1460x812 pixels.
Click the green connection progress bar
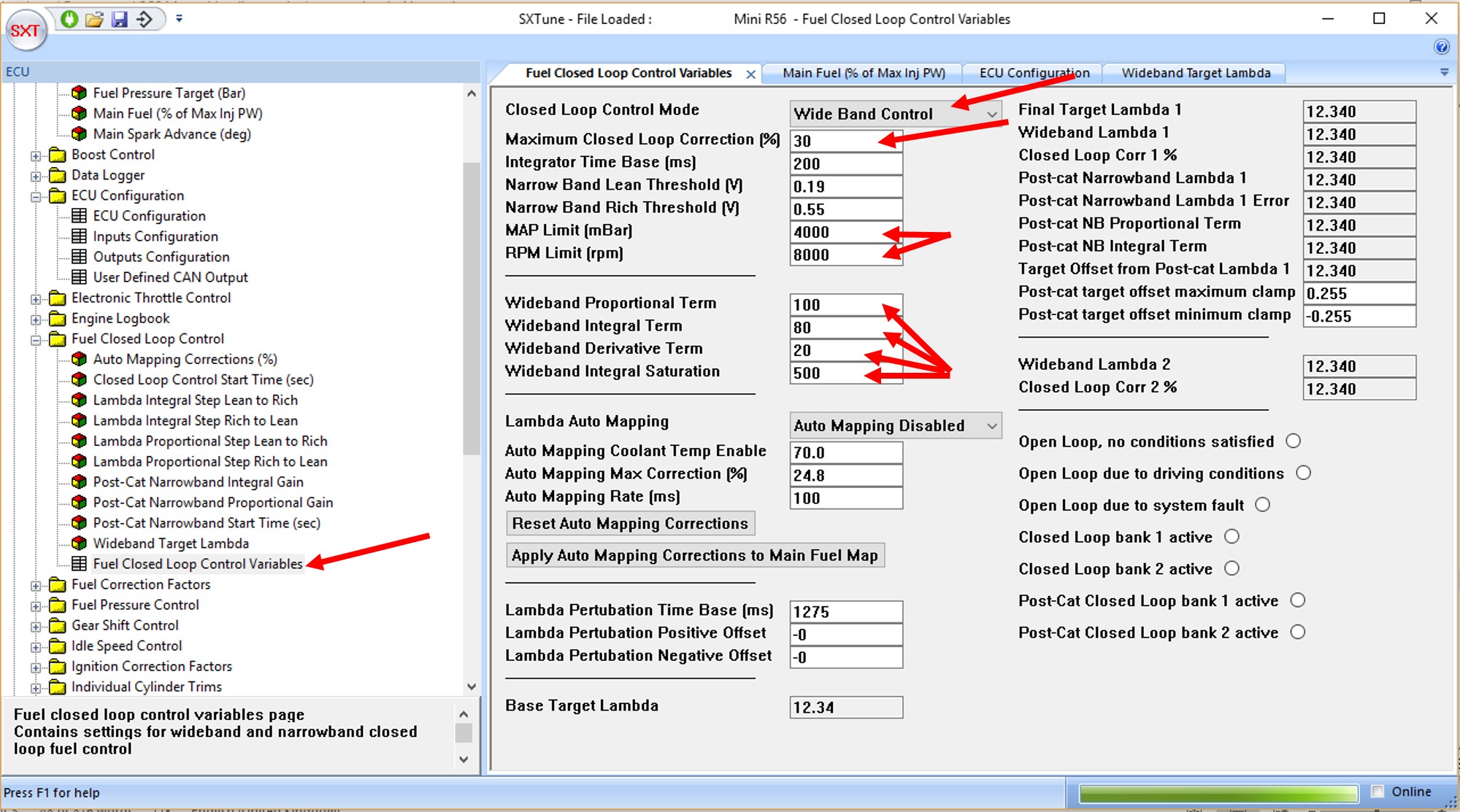1218,793
